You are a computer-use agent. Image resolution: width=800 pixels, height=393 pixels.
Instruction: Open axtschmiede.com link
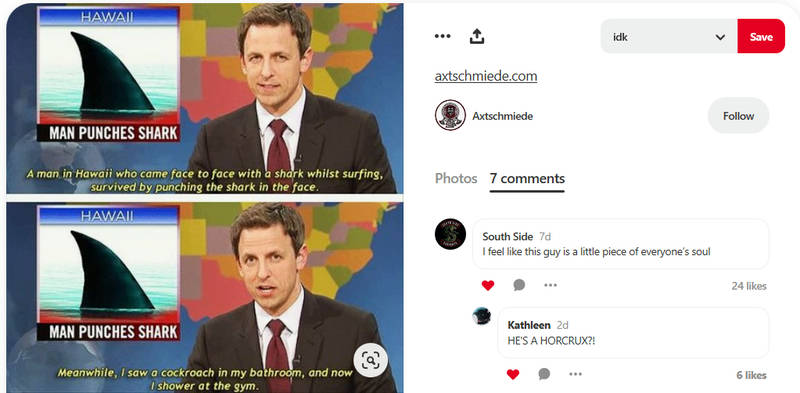pyautogui.click(x=486, y=77)
